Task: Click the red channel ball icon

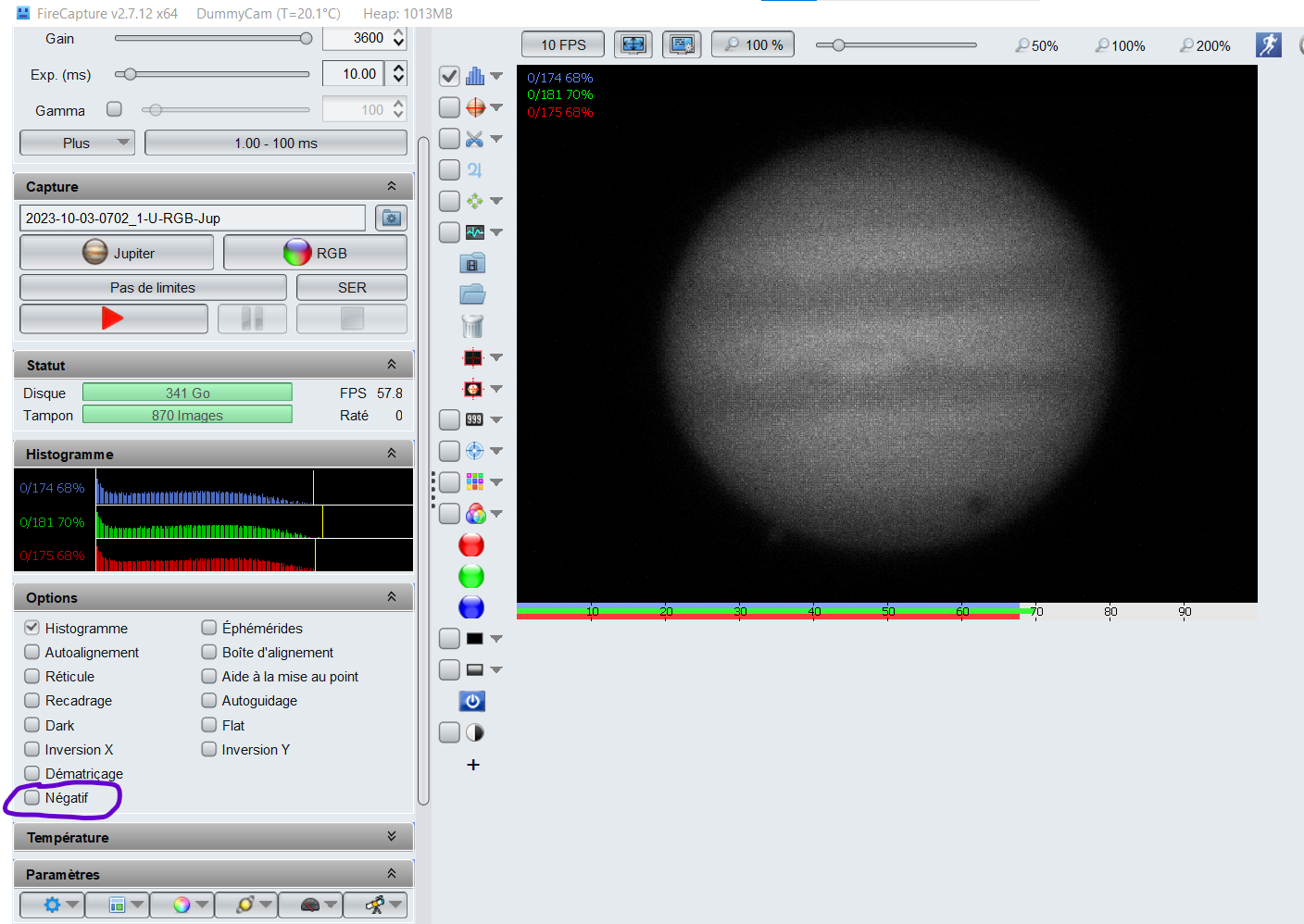Action: point(471,545)
